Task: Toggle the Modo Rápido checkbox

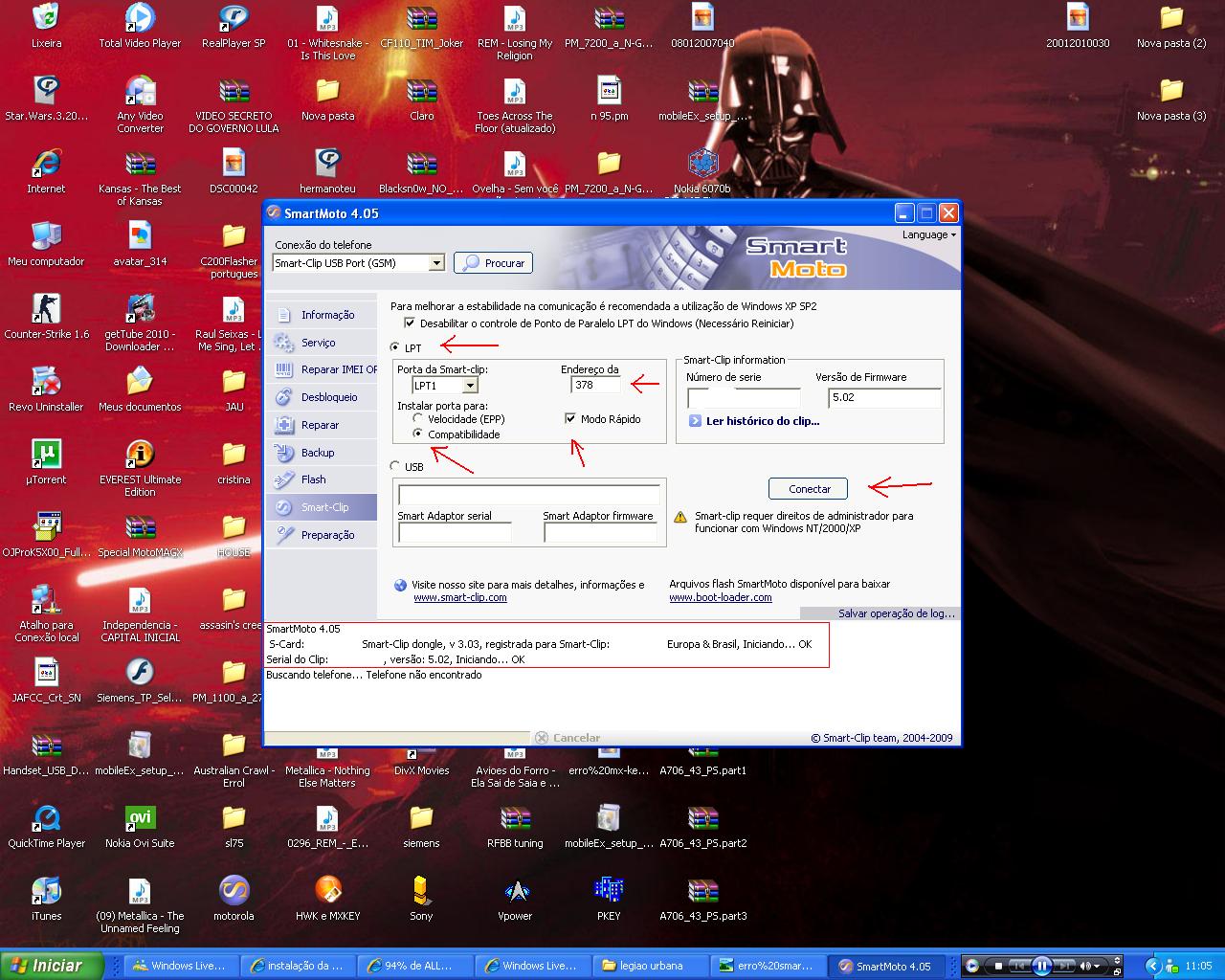Action: click(570, 419)
